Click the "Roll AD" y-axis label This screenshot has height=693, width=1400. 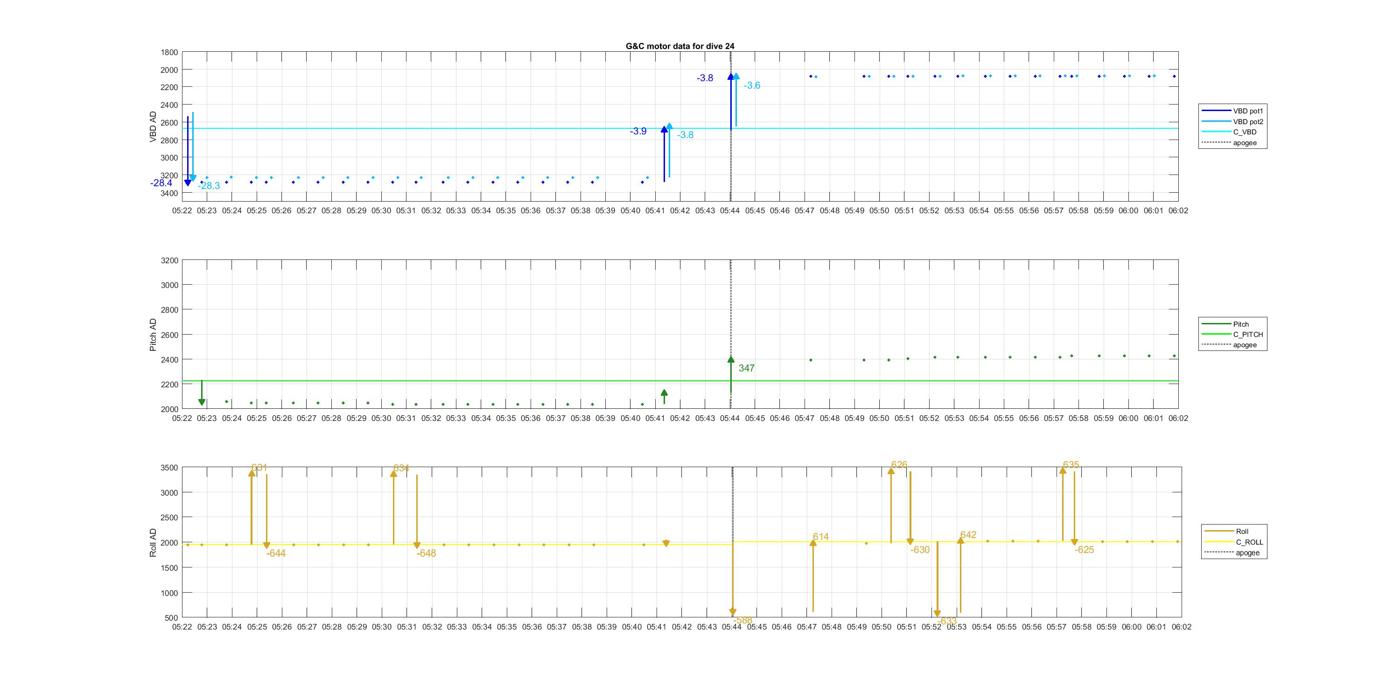154,542
